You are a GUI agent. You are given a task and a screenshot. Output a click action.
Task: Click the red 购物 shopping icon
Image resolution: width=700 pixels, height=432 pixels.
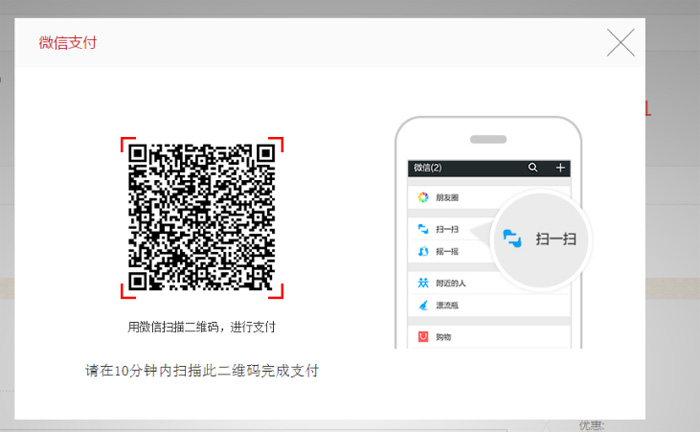coord(423,336)
